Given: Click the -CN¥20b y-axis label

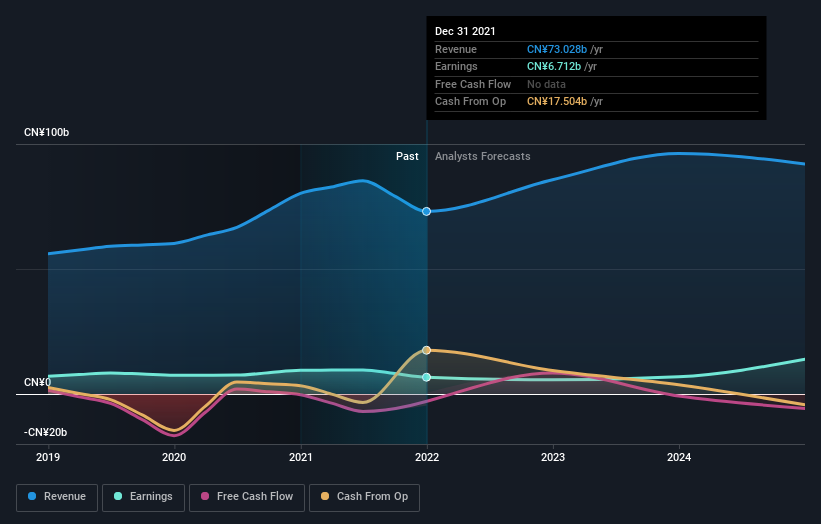Looking at the screenshot, I should 46,432.
